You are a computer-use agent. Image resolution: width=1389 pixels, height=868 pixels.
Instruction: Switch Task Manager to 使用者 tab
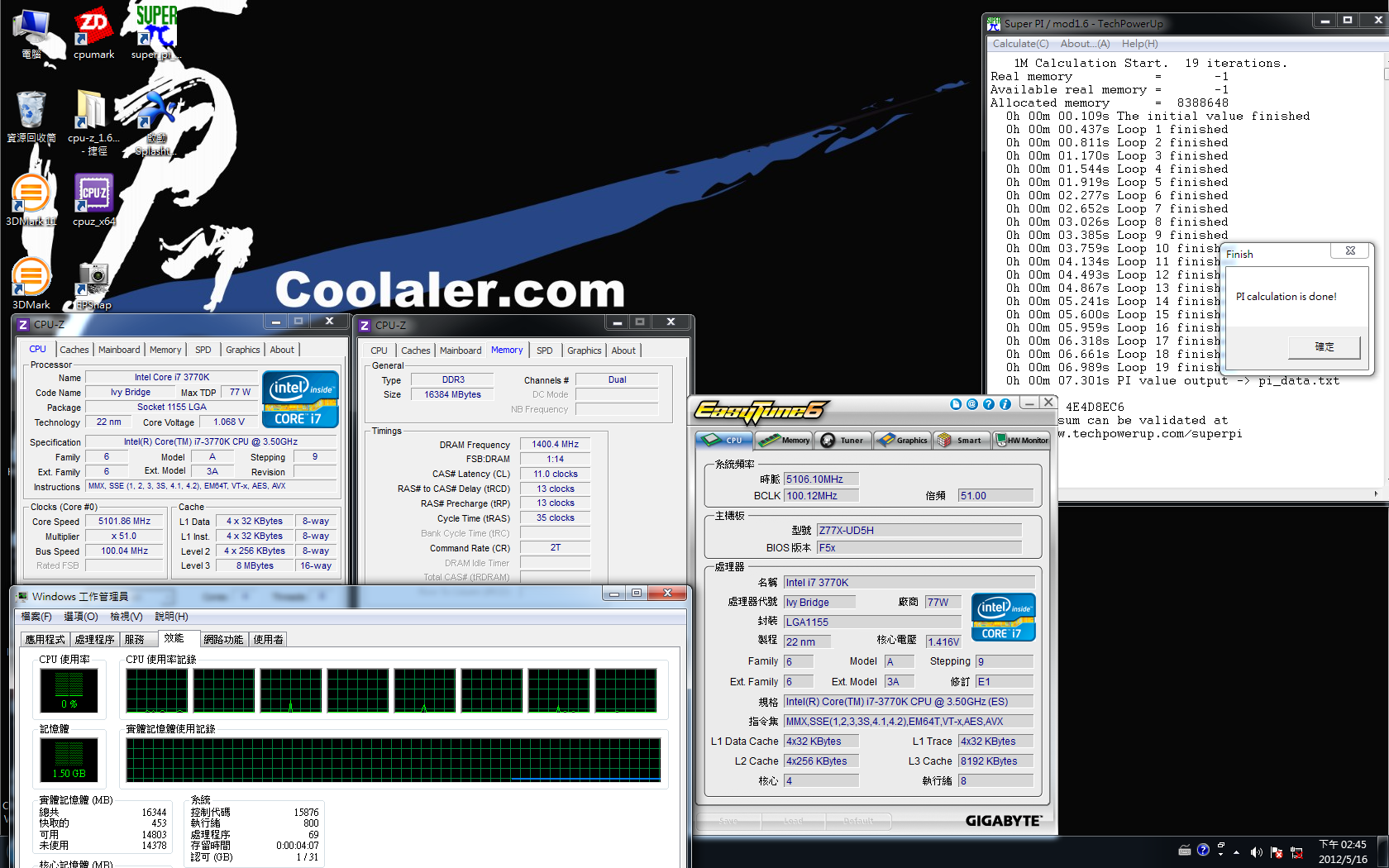point(268,640)
